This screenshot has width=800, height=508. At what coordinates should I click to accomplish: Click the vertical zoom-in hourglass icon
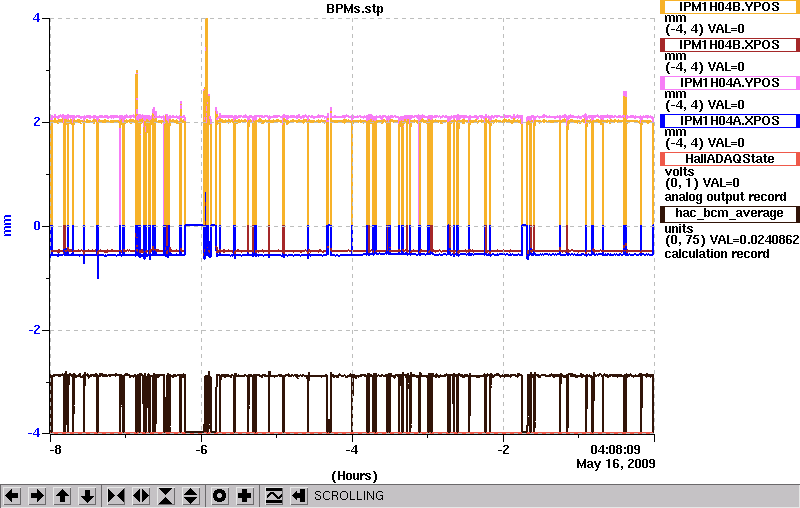(166, 496)
